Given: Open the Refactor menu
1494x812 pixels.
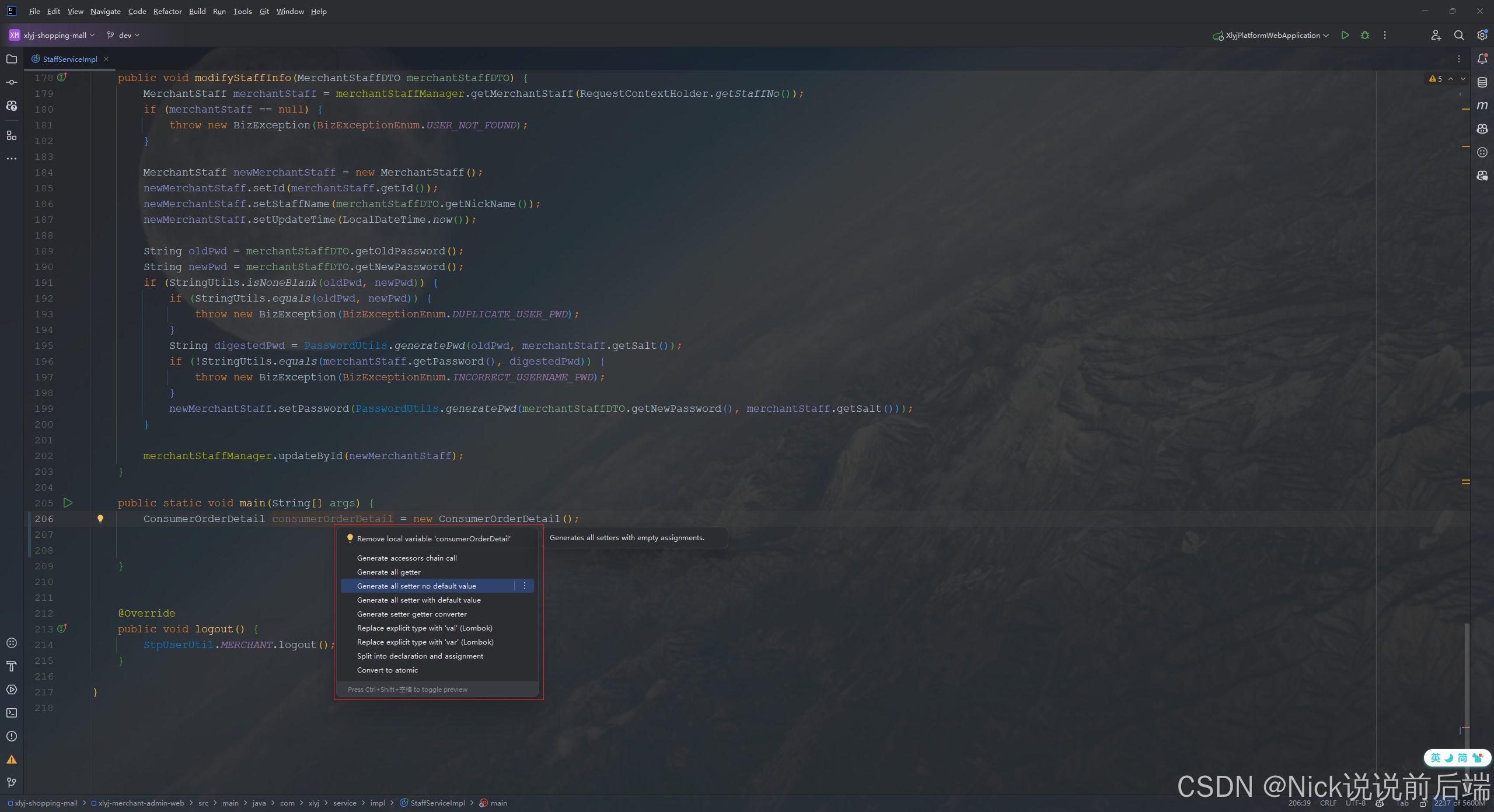Looking at the screenshot, I should [167, 11].
